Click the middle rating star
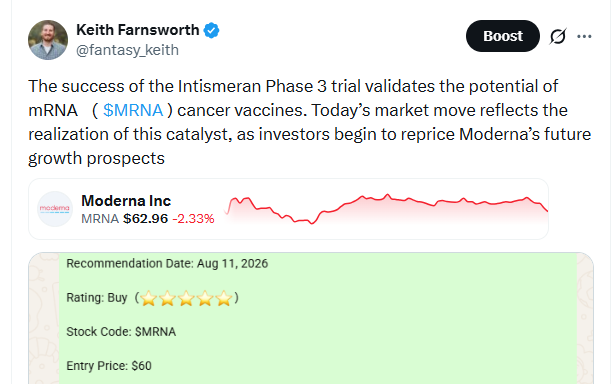 point(186,298)
